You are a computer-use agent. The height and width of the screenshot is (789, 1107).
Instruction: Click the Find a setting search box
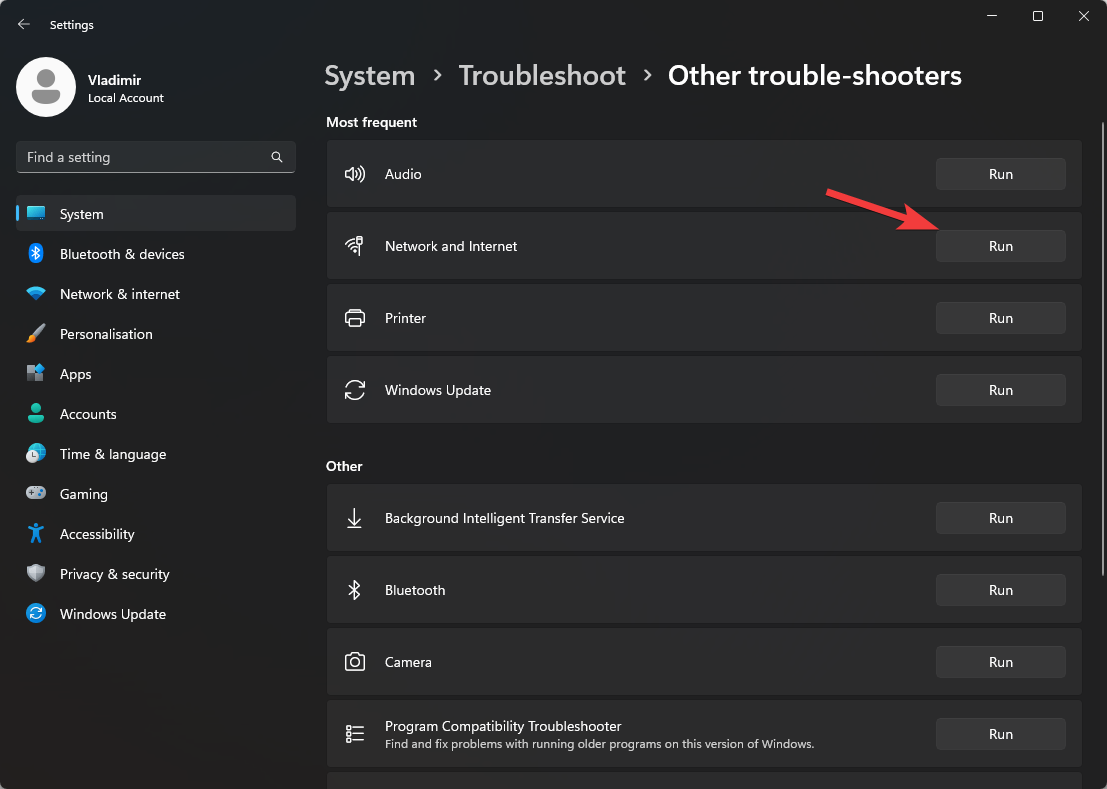(145, 157)
